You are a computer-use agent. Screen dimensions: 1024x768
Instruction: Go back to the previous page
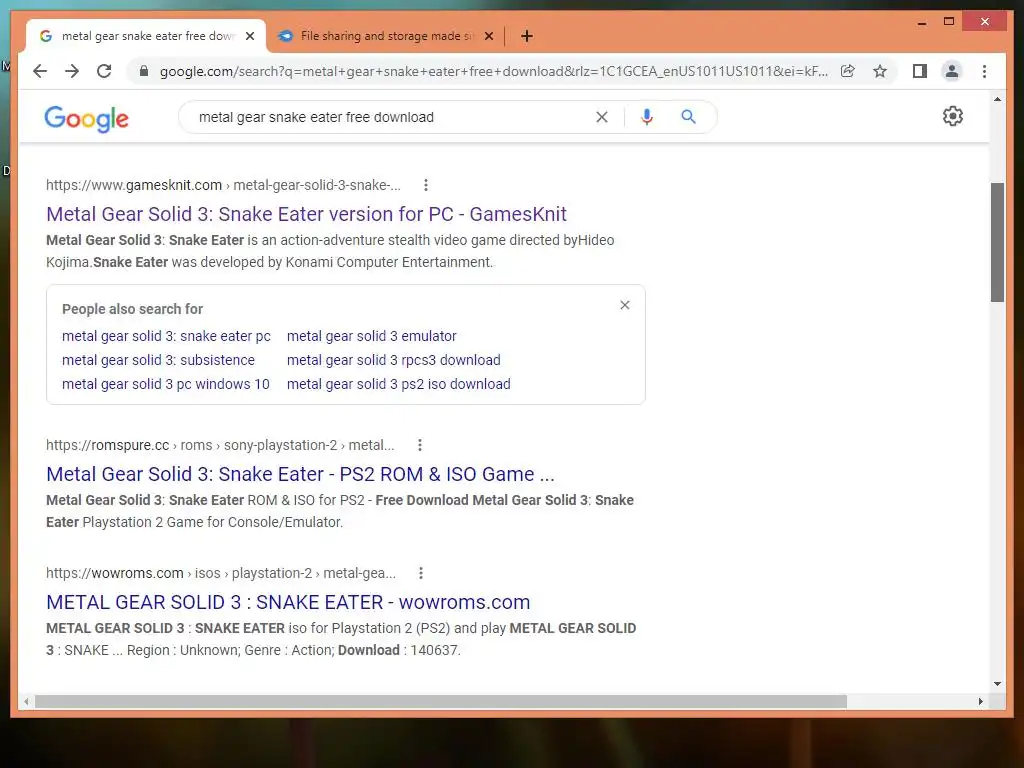coord(40,71)
